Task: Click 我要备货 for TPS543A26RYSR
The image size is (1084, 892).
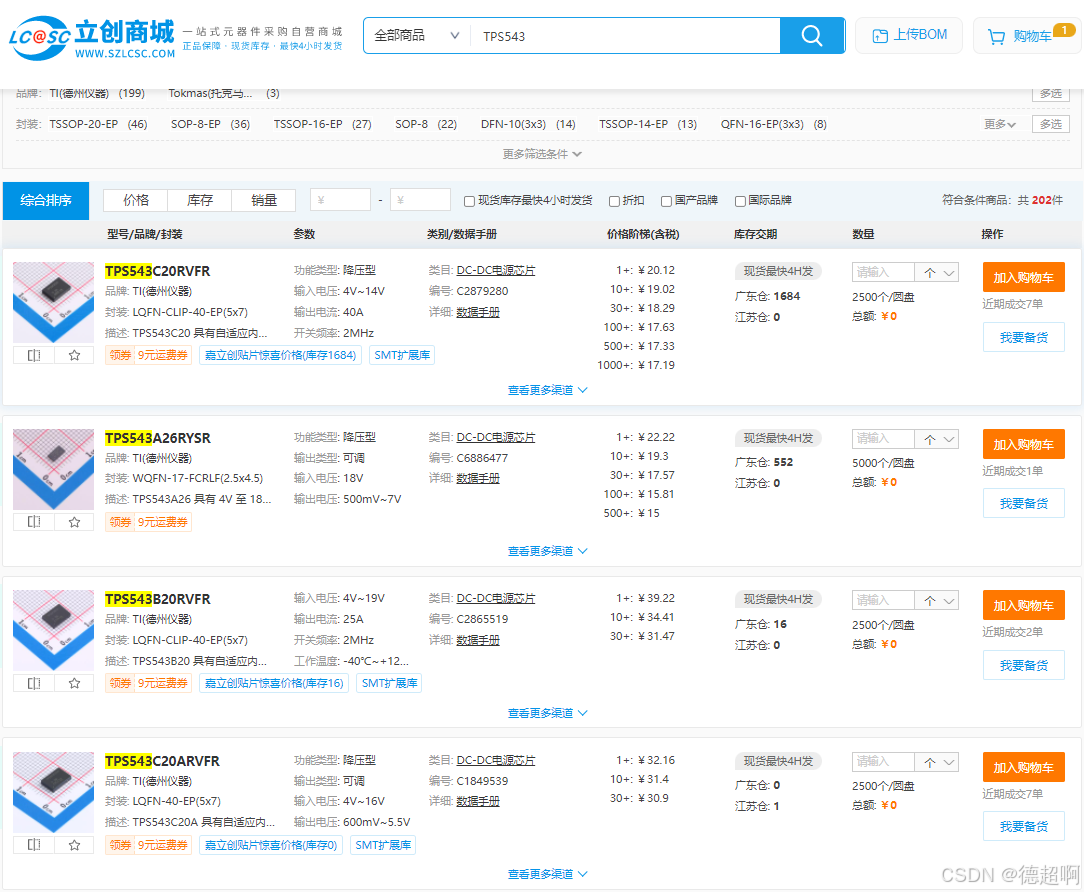Action: pyautogui.click(x=1023, y=503)
